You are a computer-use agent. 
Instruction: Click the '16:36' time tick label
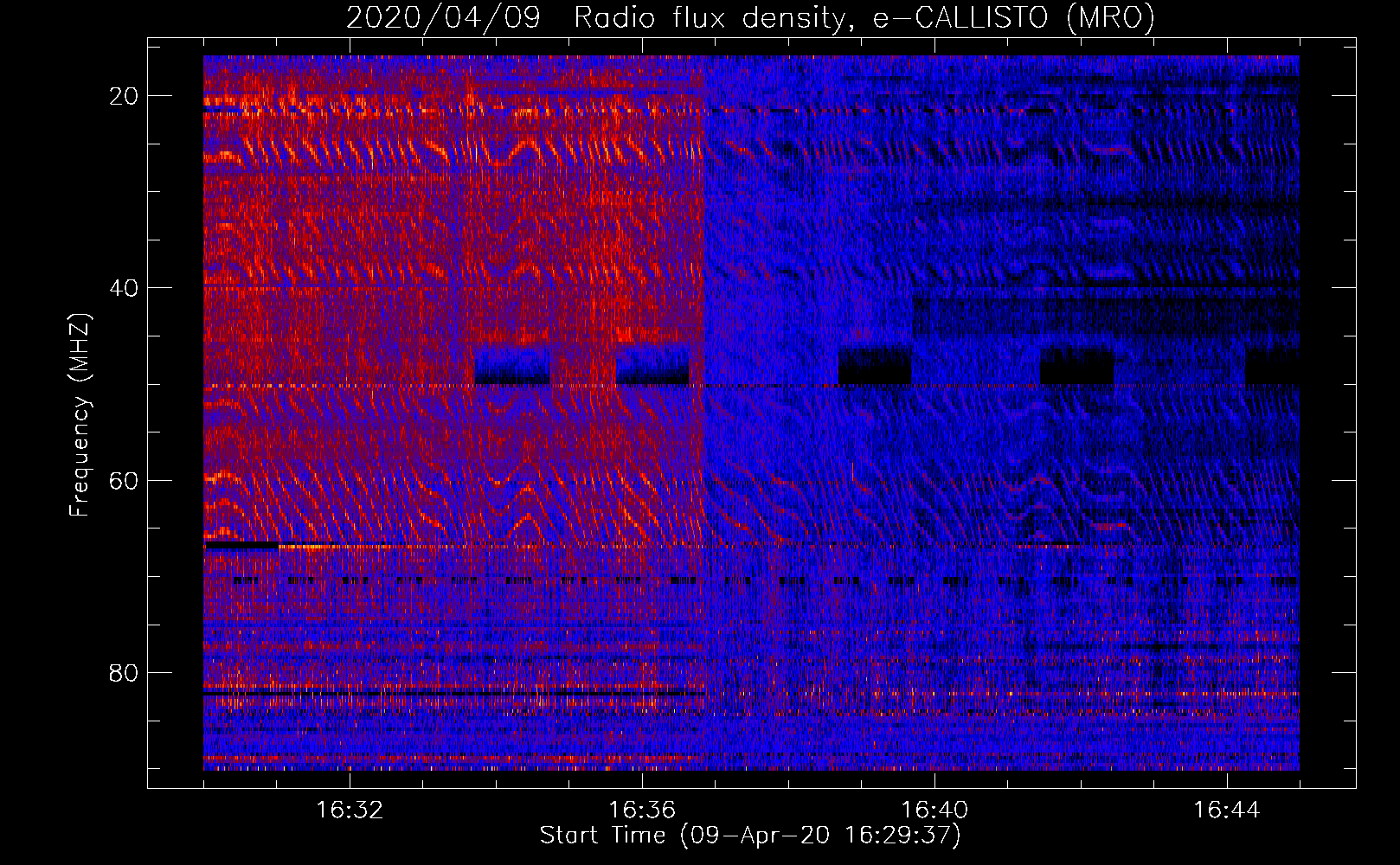click(x=642, y=811)
